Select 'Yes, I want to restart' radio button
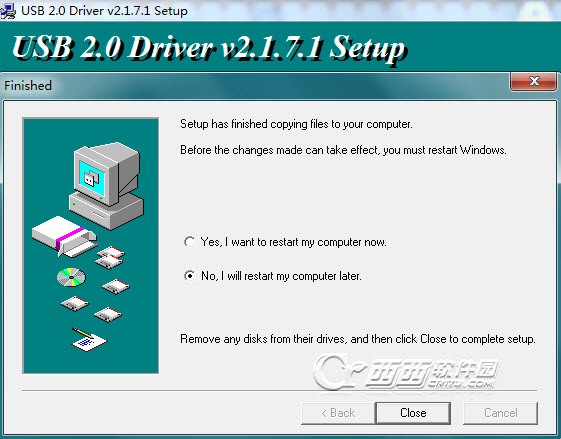The image size is (561, 439). (x=189, y=242)
